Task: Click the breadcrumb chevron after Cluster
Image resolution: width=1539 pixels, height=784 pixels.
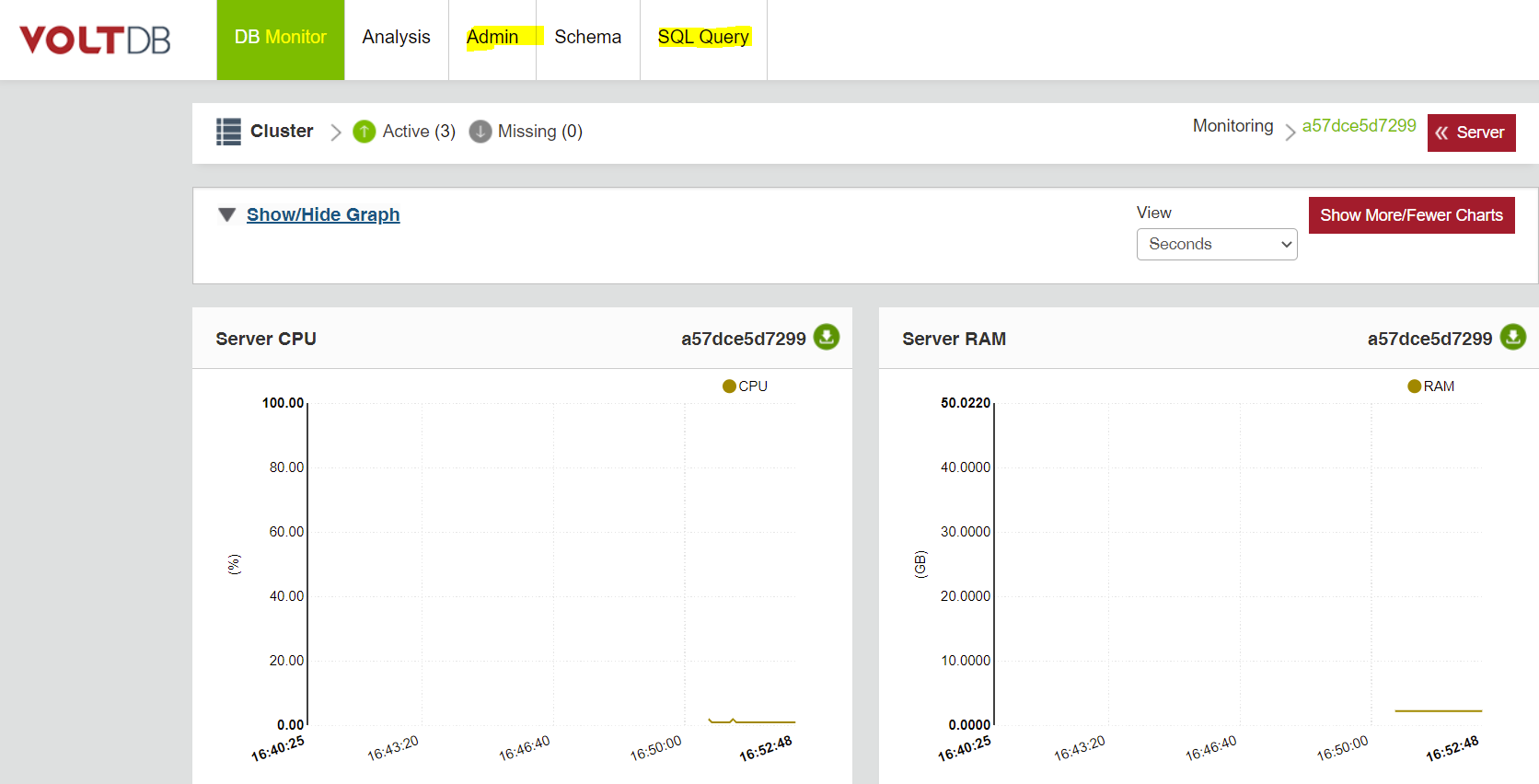Action: pyautogui.click(x=336, y=133)
